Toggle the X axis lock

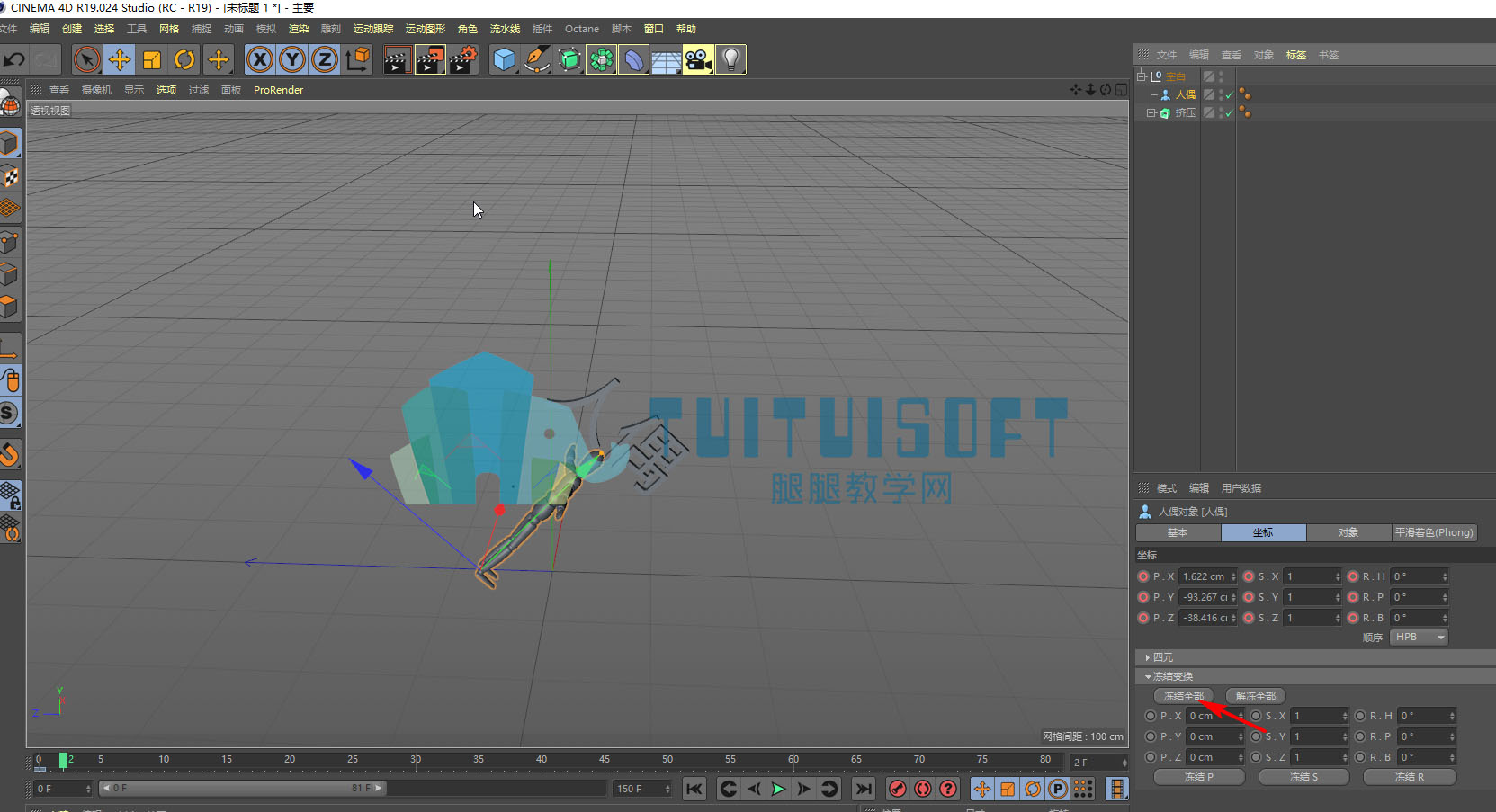pyautogui.click(x=260, y=60)
